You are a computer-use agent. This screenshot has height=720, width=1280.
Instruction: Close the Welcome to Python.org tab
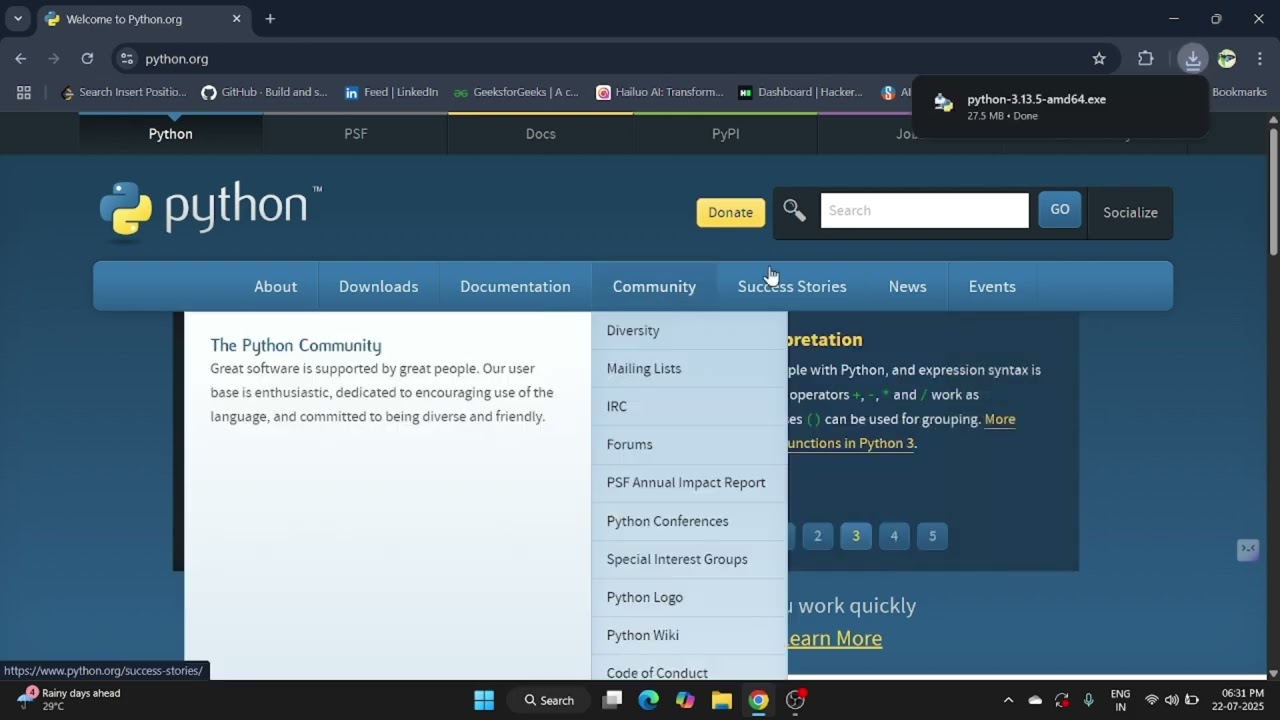[236, 18]
